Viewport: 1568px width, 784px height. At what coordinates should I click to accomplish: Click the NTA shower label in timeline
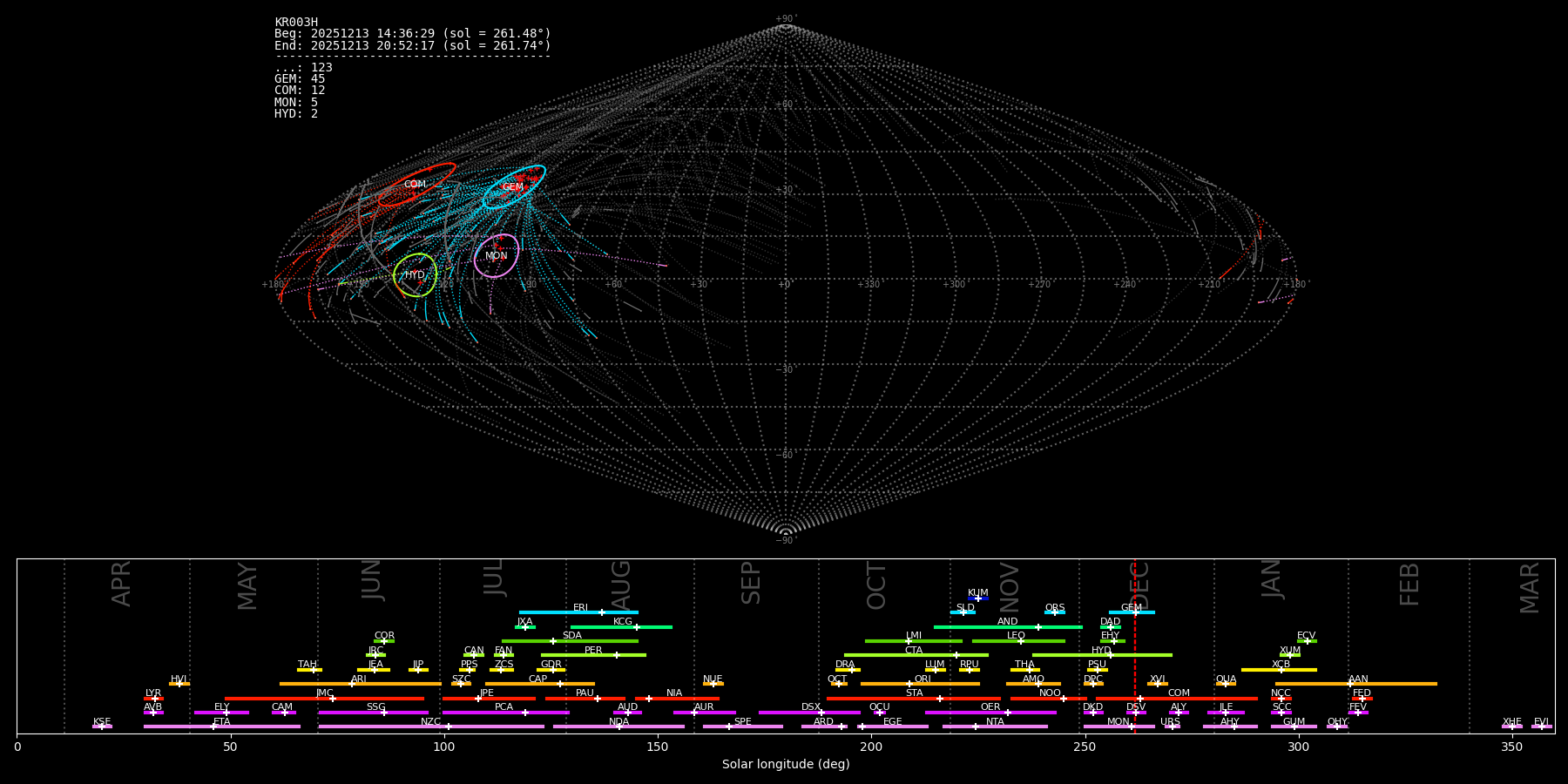(x=995, y=722)
